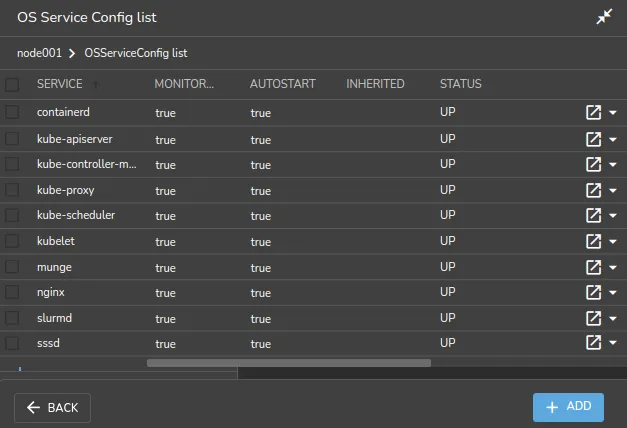Select the slurmd service name

54,318
